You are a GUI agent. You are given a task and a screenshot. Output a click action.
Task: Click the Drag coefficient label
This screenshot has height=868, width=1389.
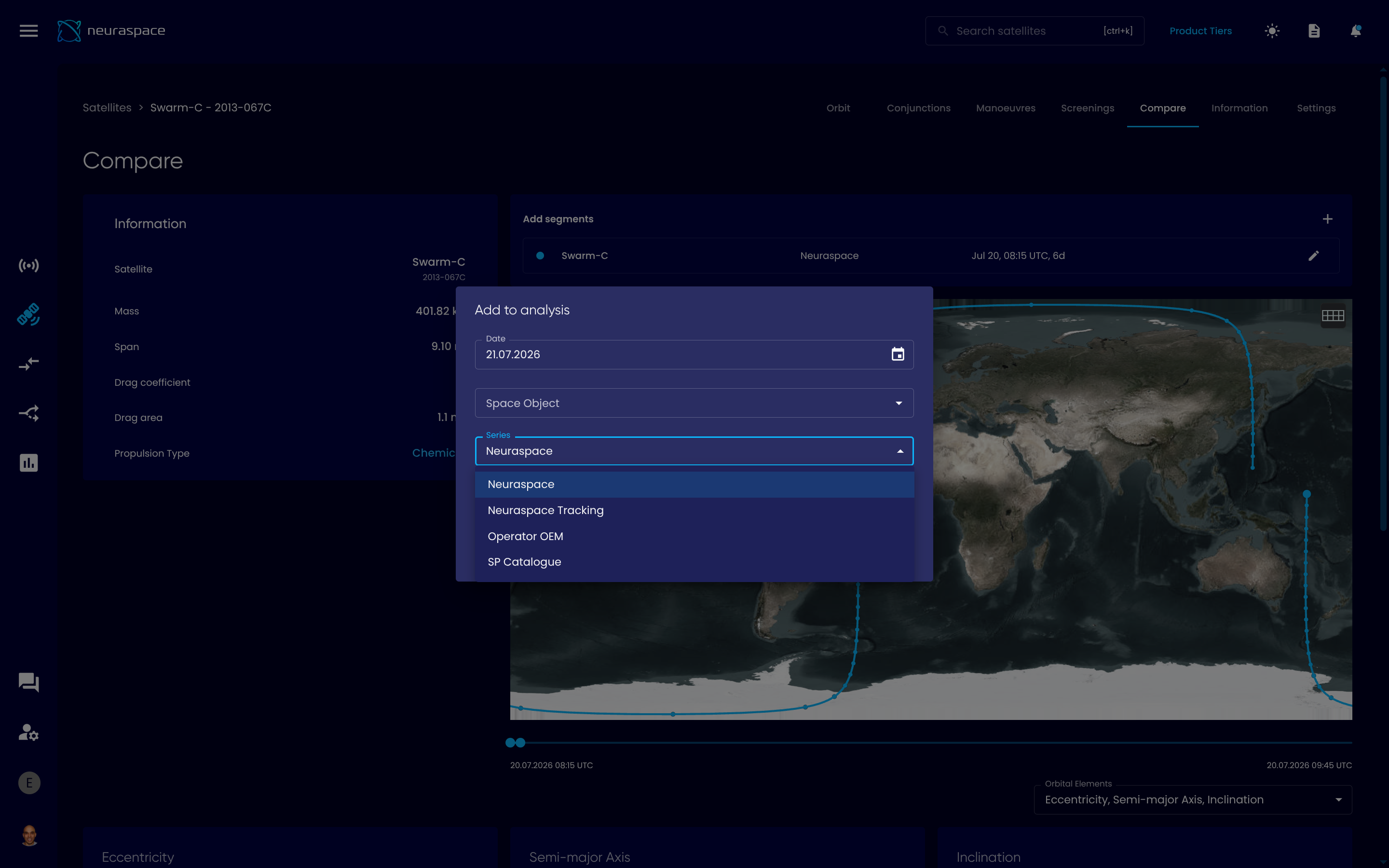[152, 382]
